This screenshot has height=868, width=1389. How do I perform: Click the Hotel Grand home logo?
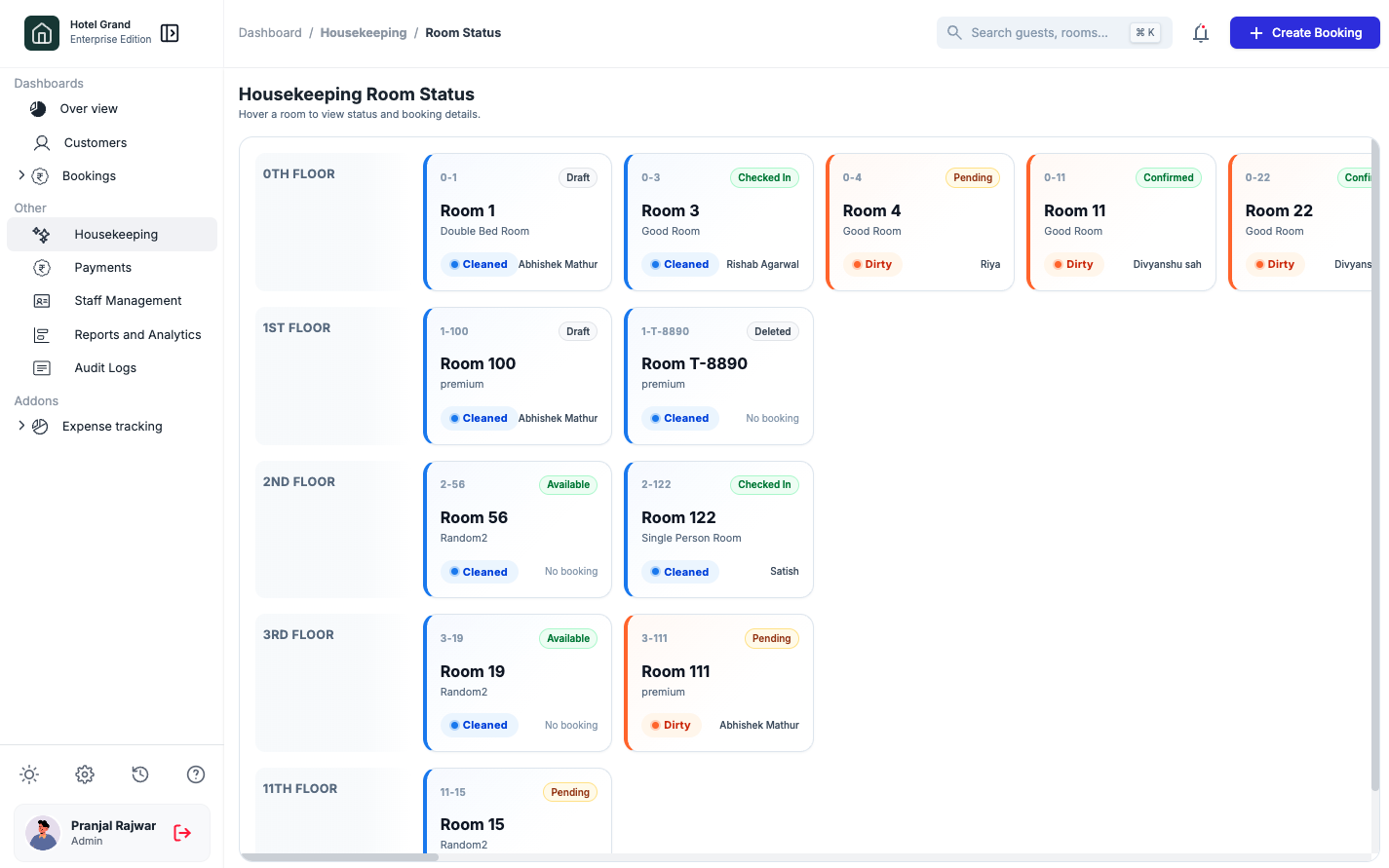click(x=42, y=33)
